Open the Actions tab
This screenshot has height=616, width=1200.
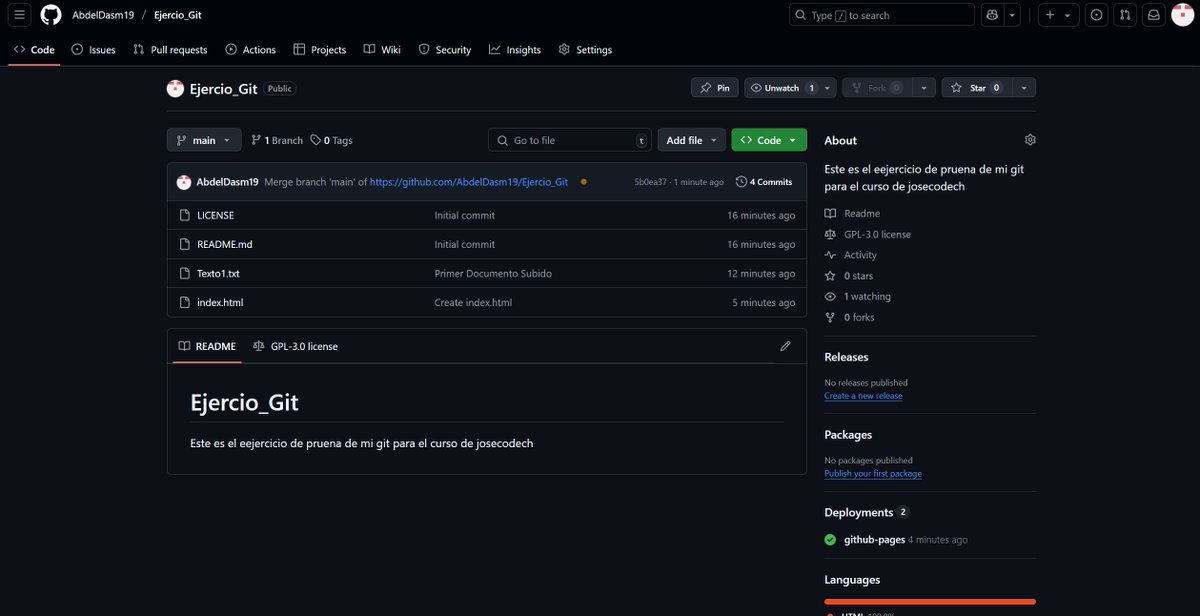(251, 49)
